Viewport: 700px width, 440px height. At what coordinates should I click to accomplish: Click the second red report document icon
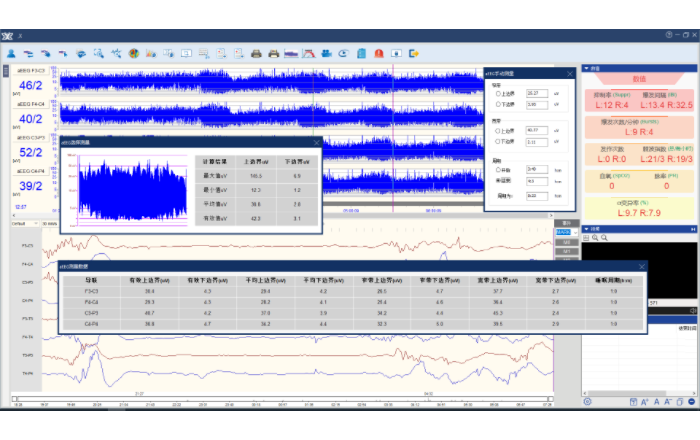238,54
